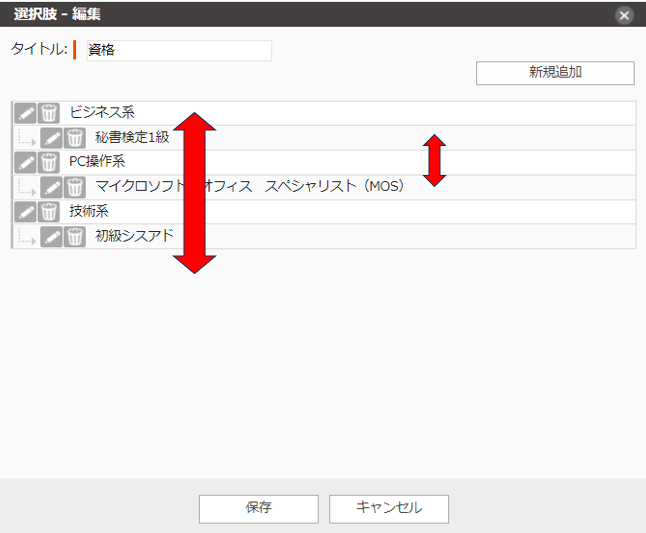The height and width of the screenshot is (533, 646).
Task: Edit the 技術系 item with pencil icon
Action: point(25,212)
